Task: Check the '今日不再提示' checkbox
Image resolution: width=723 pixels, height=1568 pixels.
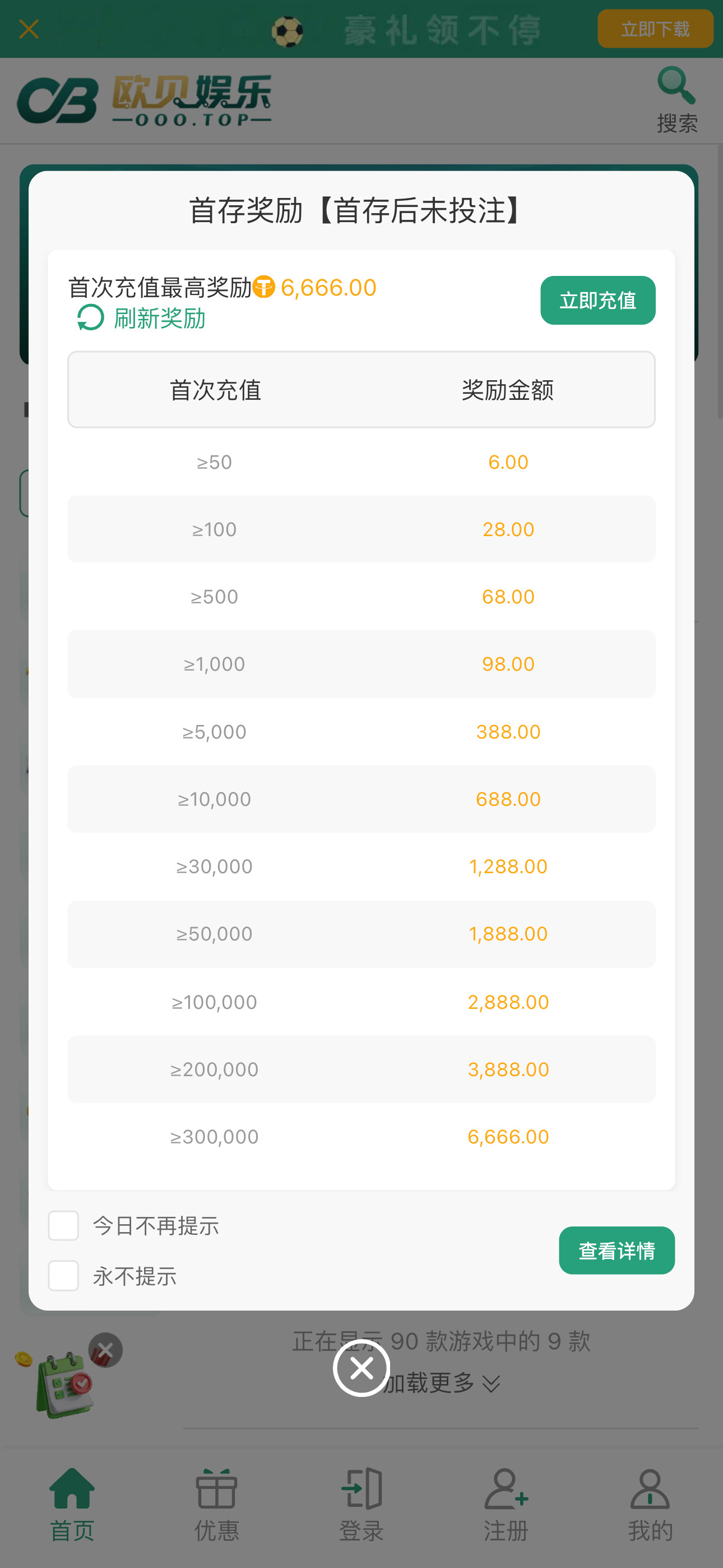Action: coord(63,1225)
